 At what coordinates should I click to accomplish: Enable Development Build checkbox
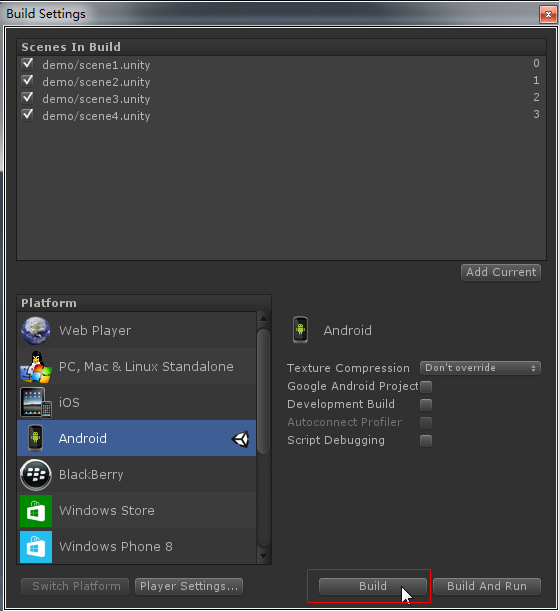click(x=426, y=404)
